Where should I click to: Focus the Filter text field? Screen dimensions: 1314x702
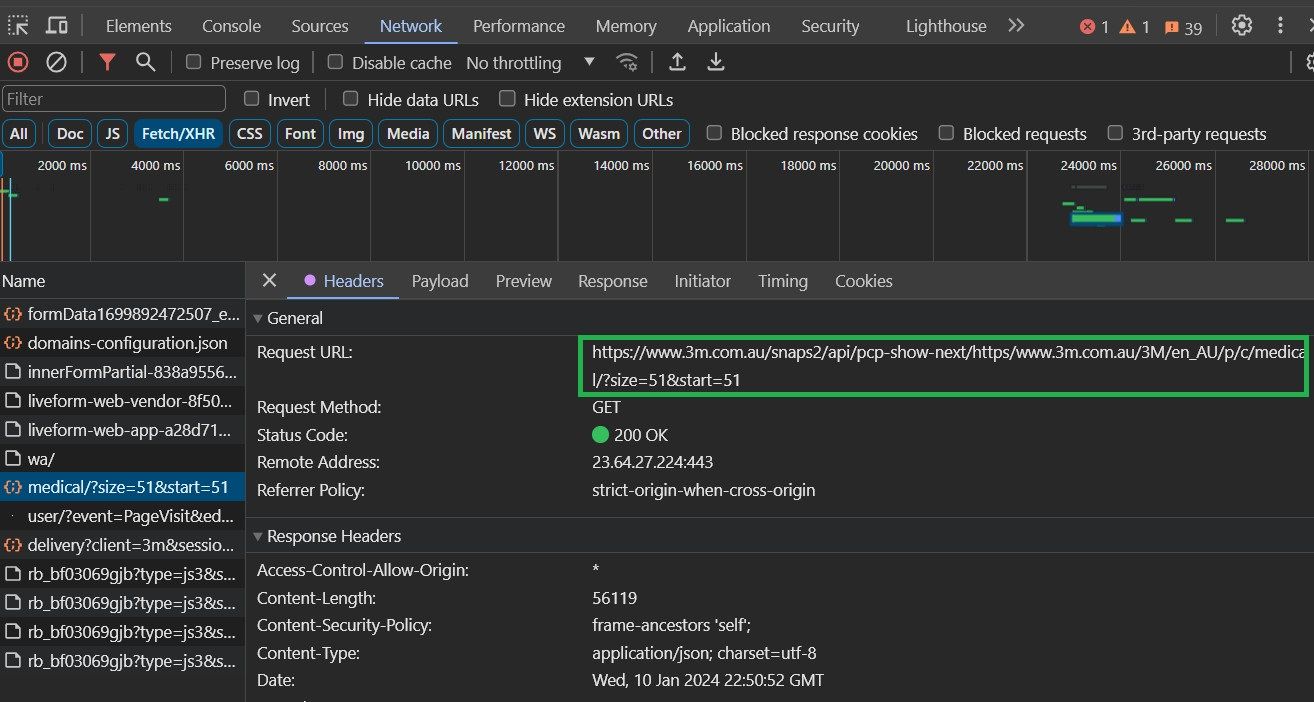pyautogui.click(x=114, y=99)
